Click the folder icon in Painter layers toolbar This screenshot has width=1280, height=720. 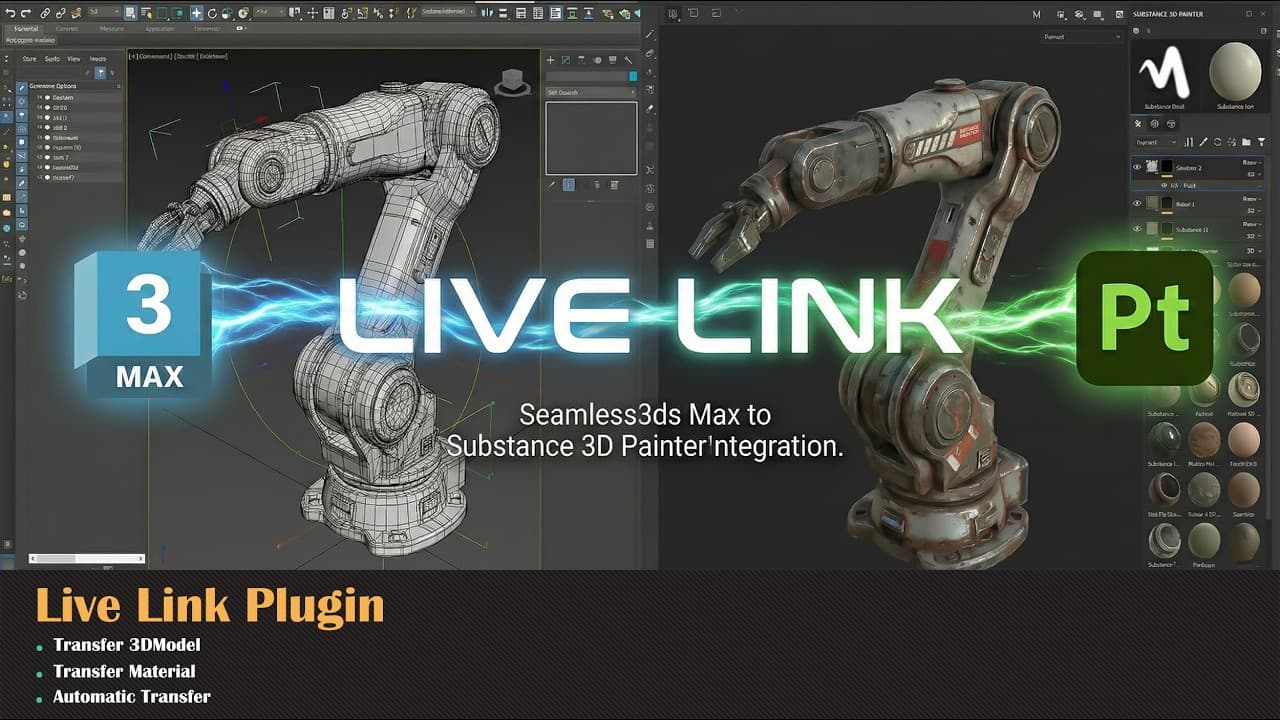coord(1246,142)
